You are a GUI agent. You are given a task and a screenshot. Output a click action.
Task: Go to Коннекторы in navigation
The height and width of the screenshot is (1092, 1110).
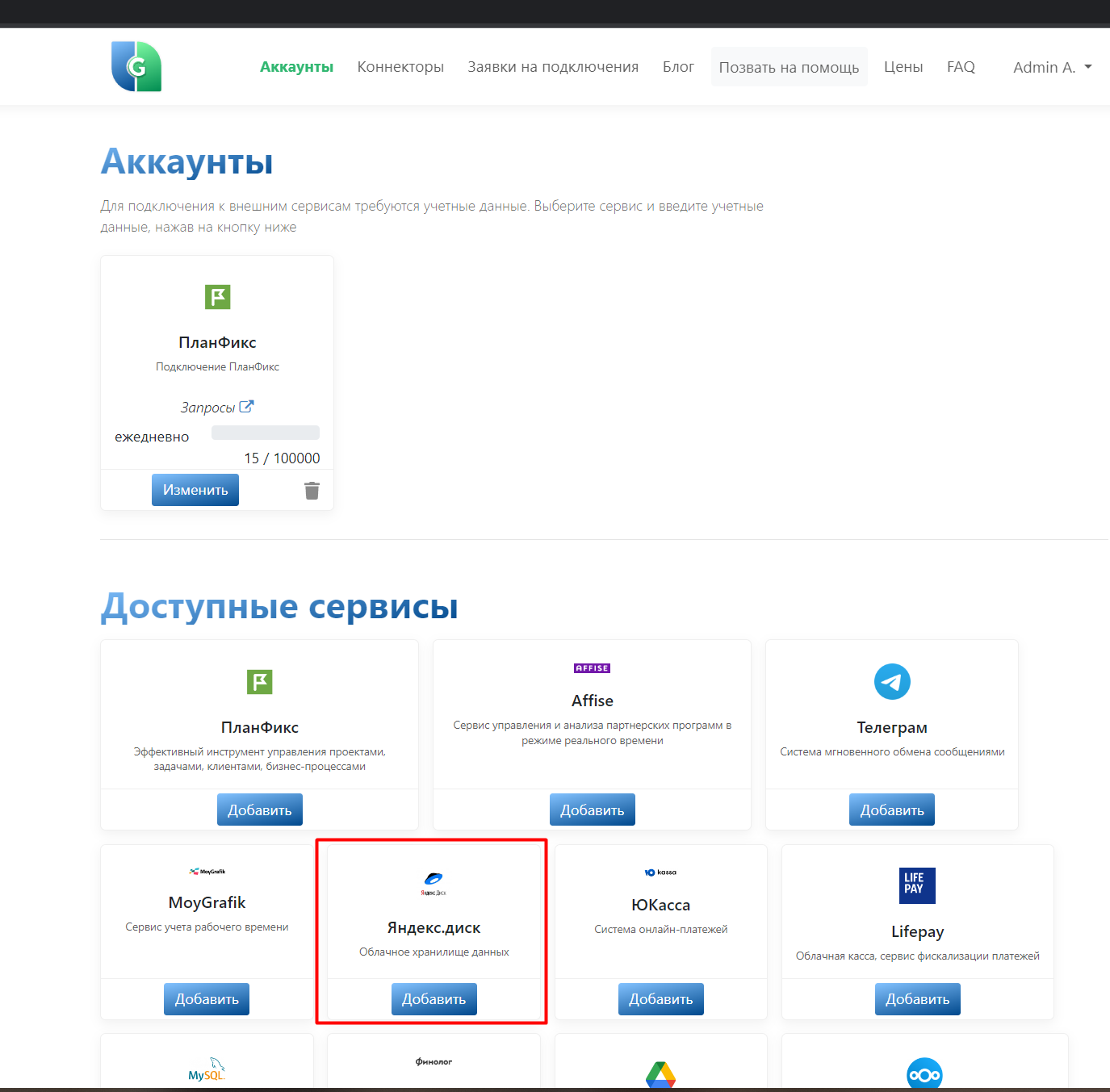coord(400,67)
